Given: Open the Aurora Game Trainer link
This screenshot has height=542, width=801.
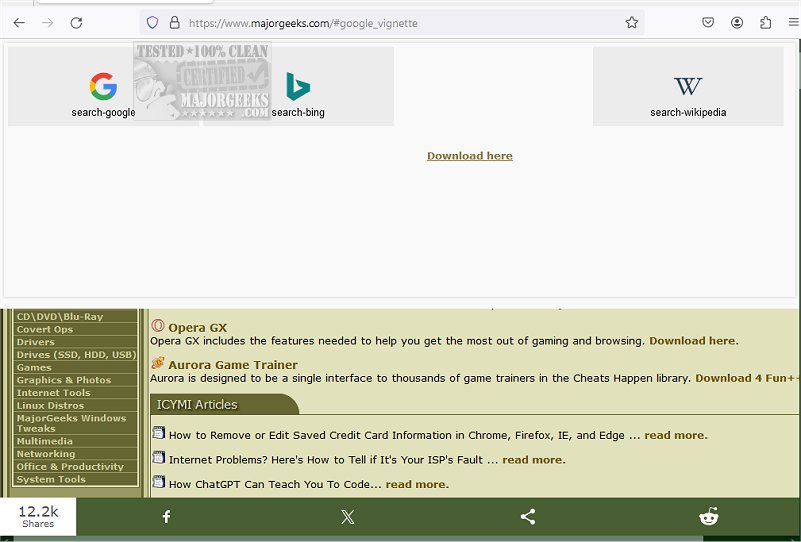Looking at the screenshot, I should pos(232,365).
